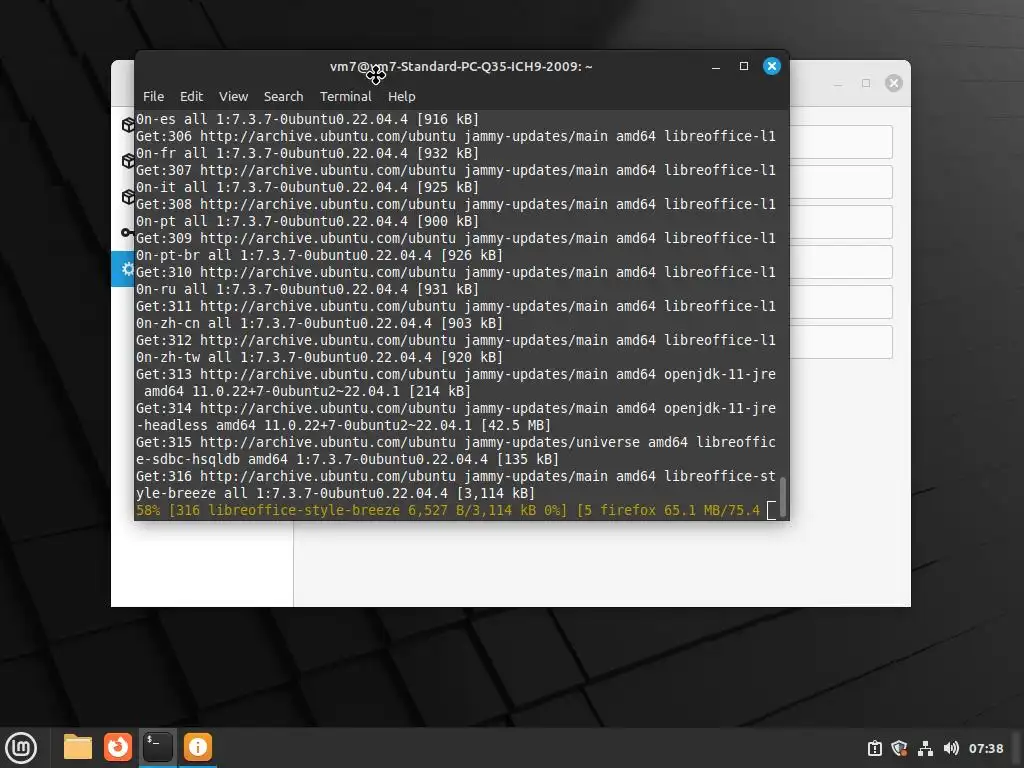The image size is (1024, 768).
Task: Switch to the Terminal taskbar button
Action: [x=158, y=747]
